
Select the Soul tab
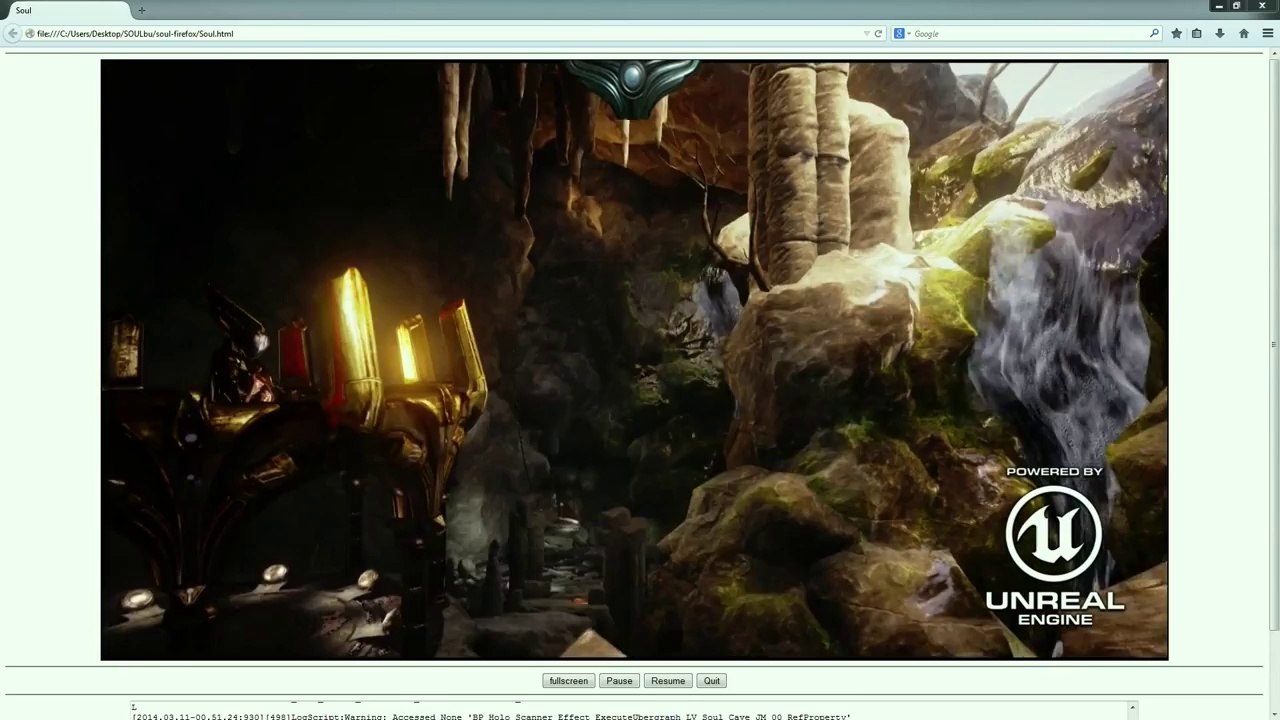coord(65,10)
